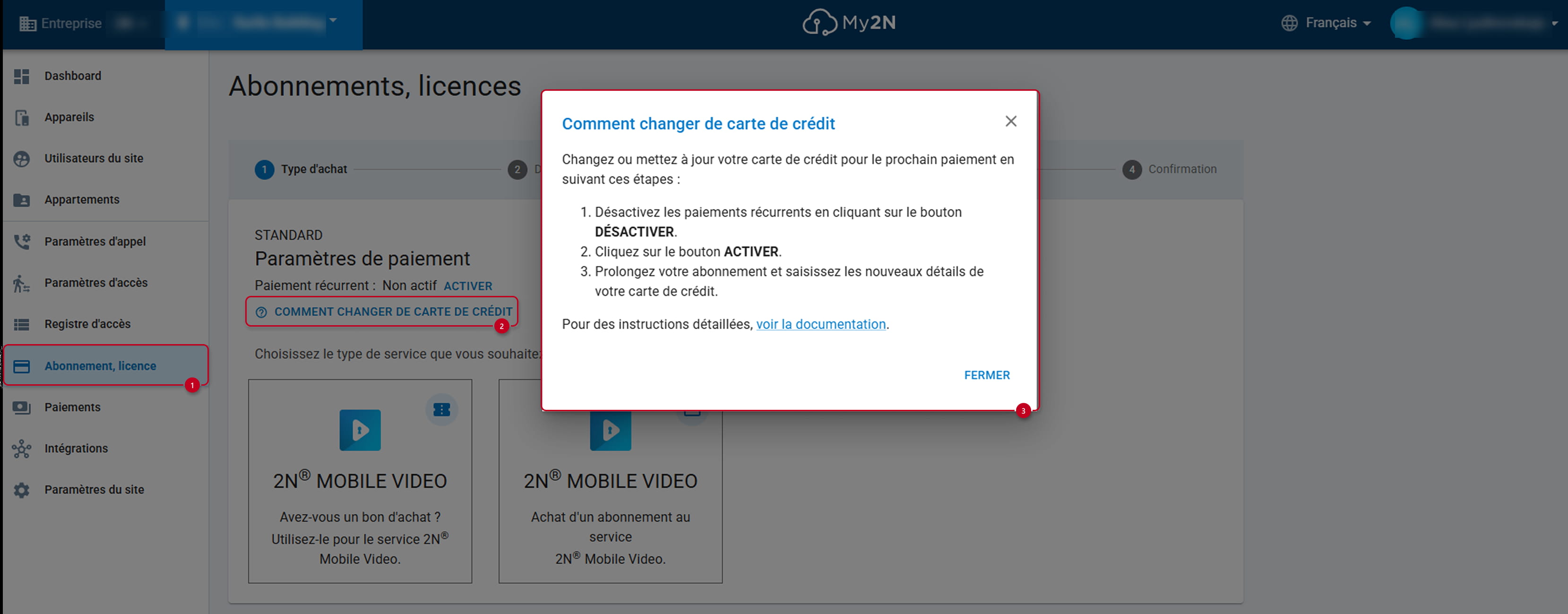The width and height of the screenshot is (1568, 614).
Task: Follow the voir la documentation link
Action: pyautogui.click(x=820, y=324)
